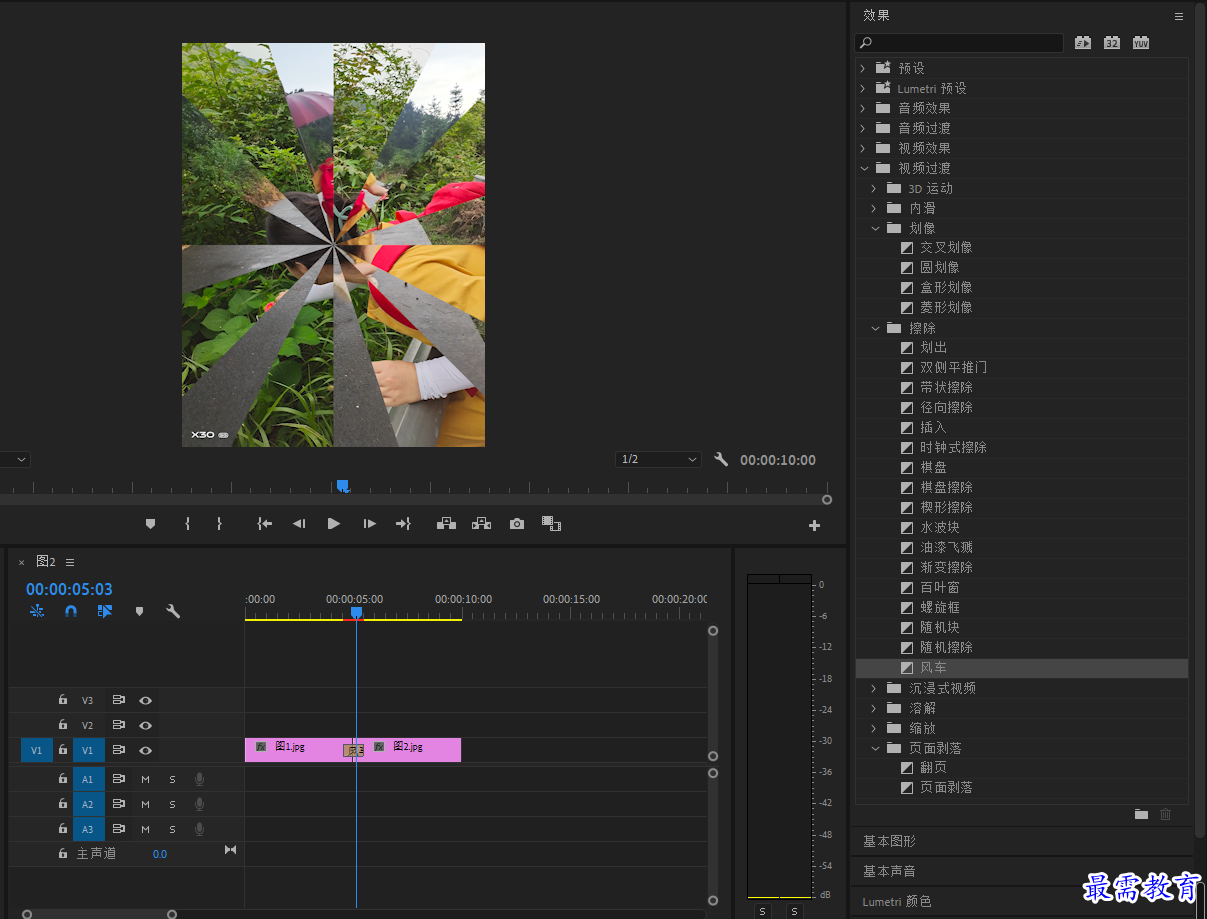Step forward one frame
1207x919 pixels.
point(369,523)
